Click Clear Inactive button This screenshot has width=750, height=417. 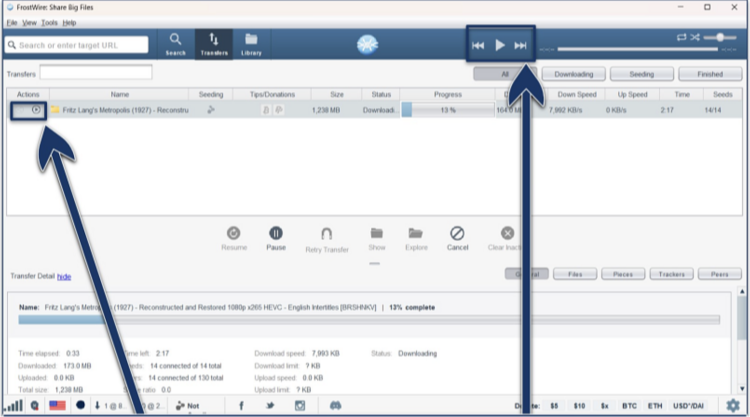pyautogui.click(x=507, y=238)
